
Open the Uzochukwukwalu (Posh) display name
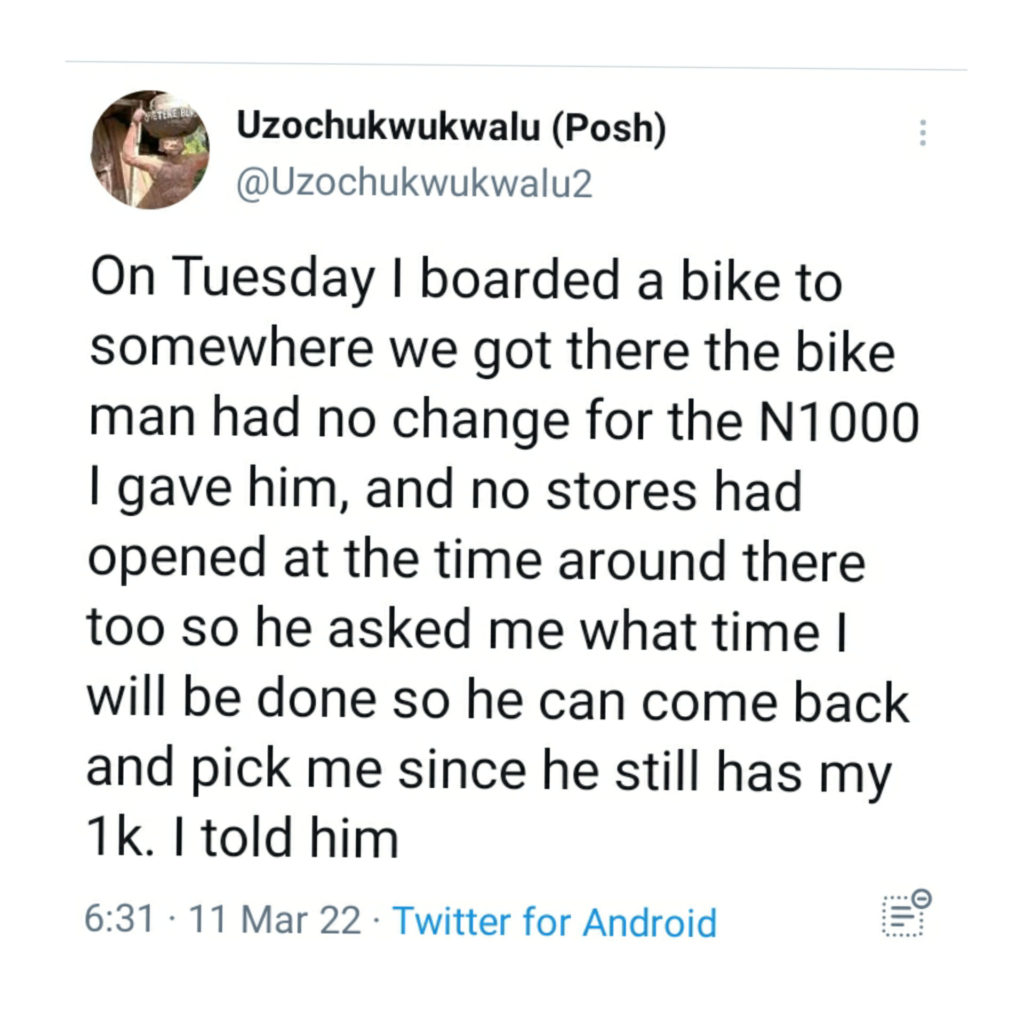(x=451, y=127)
